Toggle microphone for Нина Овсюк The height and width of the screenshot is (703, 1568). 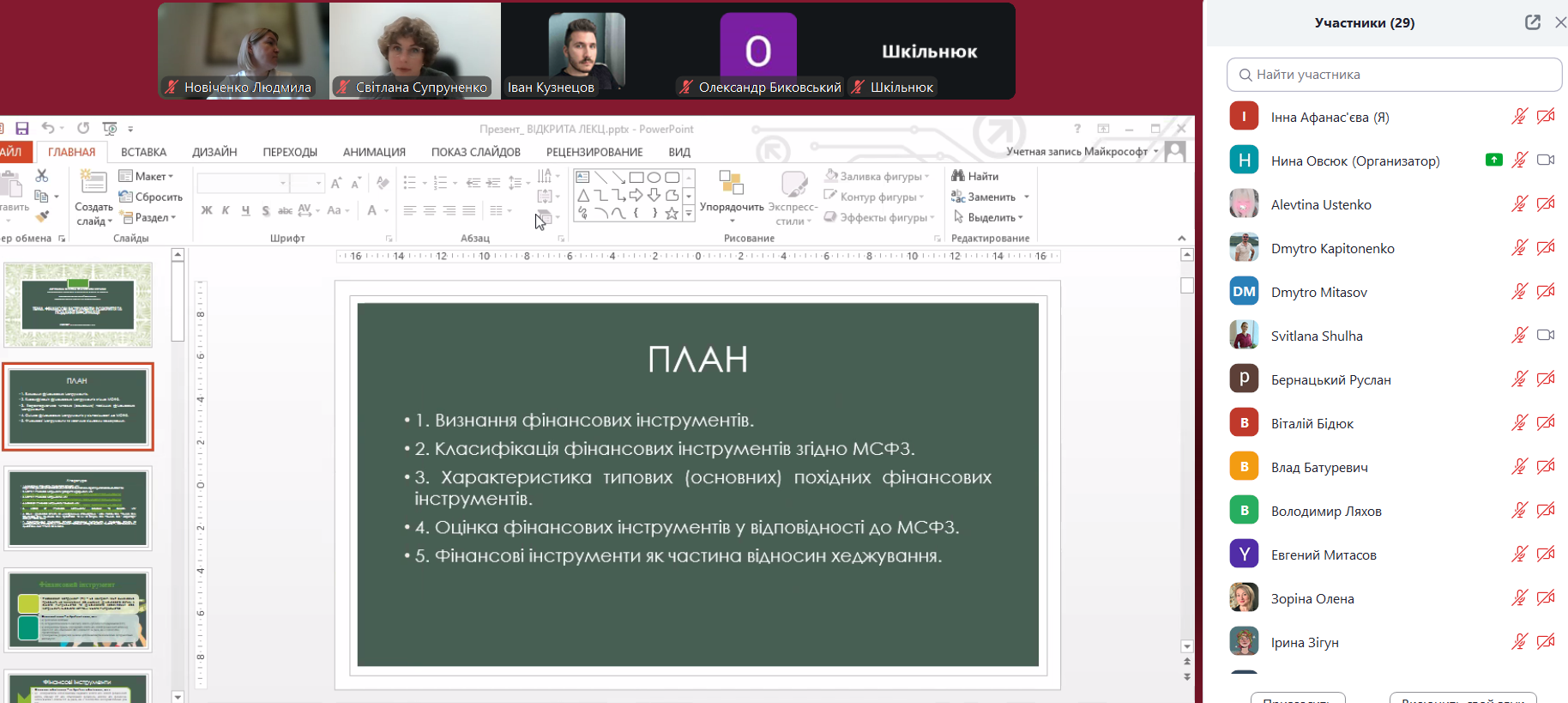[x=1519, y=161]
